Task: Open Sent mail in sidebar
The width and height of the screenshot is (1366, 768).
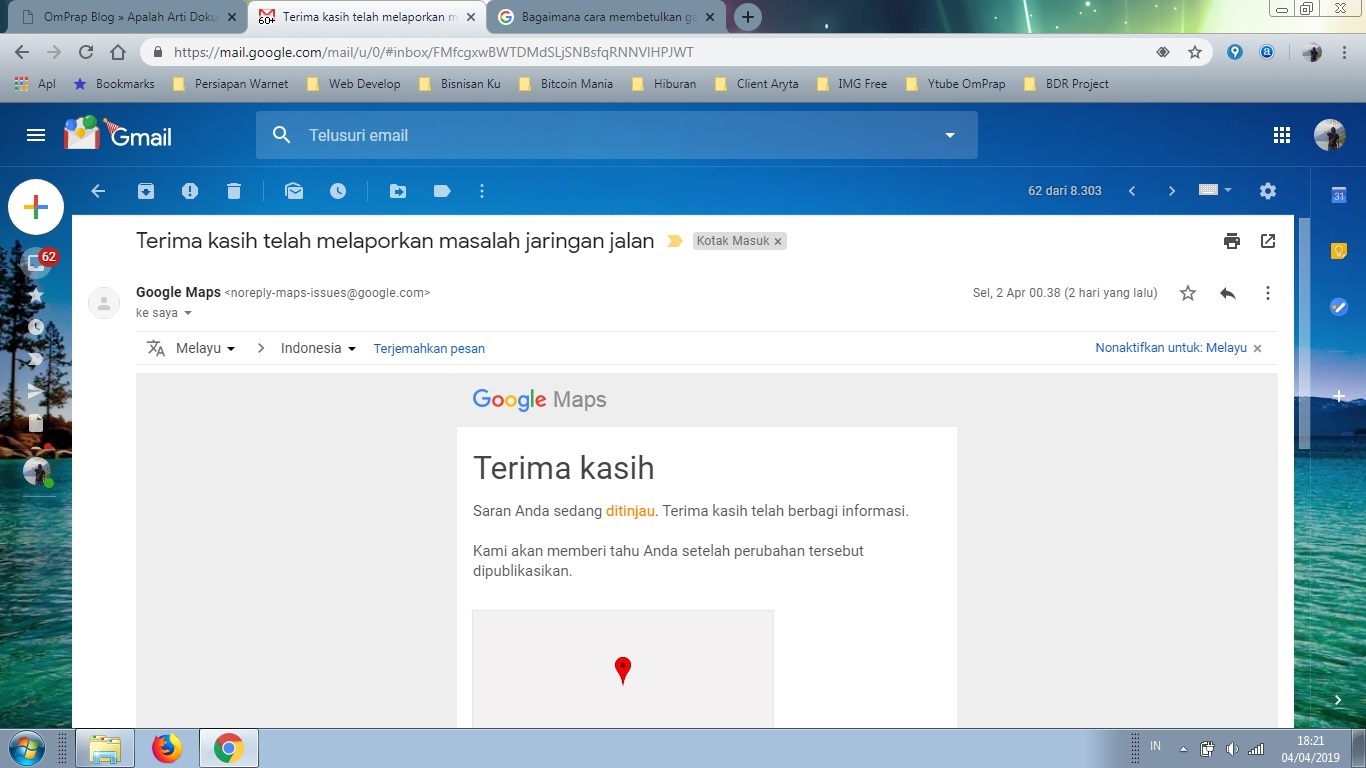Action: click(x=36, y=391)
